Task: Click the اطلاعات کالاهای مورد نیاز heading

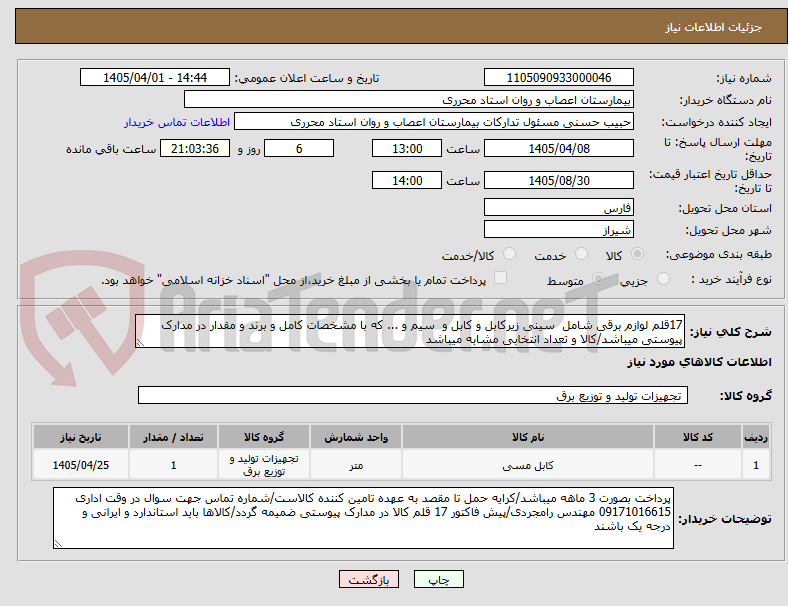Action: pos(699,362)
